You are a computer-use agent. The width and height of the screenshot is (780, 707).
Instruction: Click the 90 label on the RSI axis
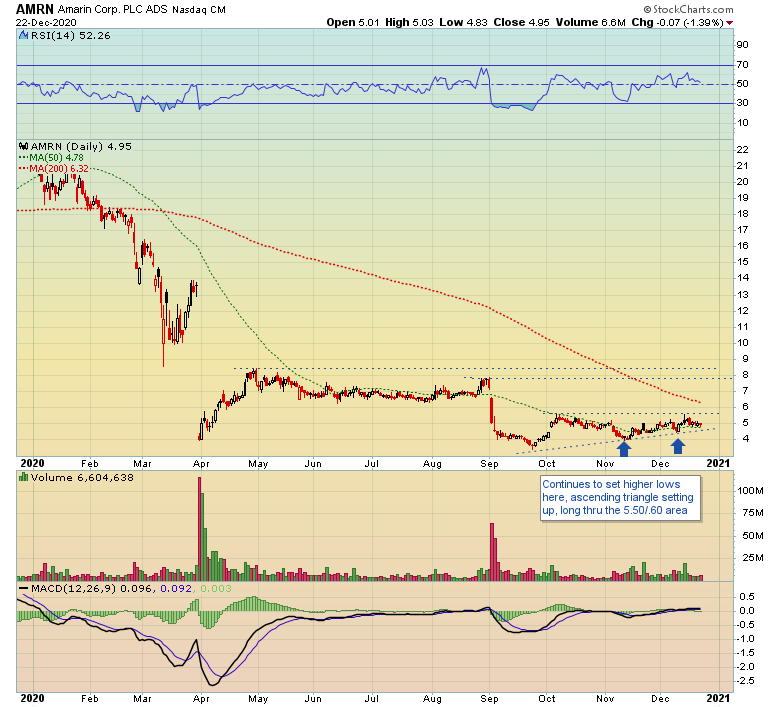(742, 45)
